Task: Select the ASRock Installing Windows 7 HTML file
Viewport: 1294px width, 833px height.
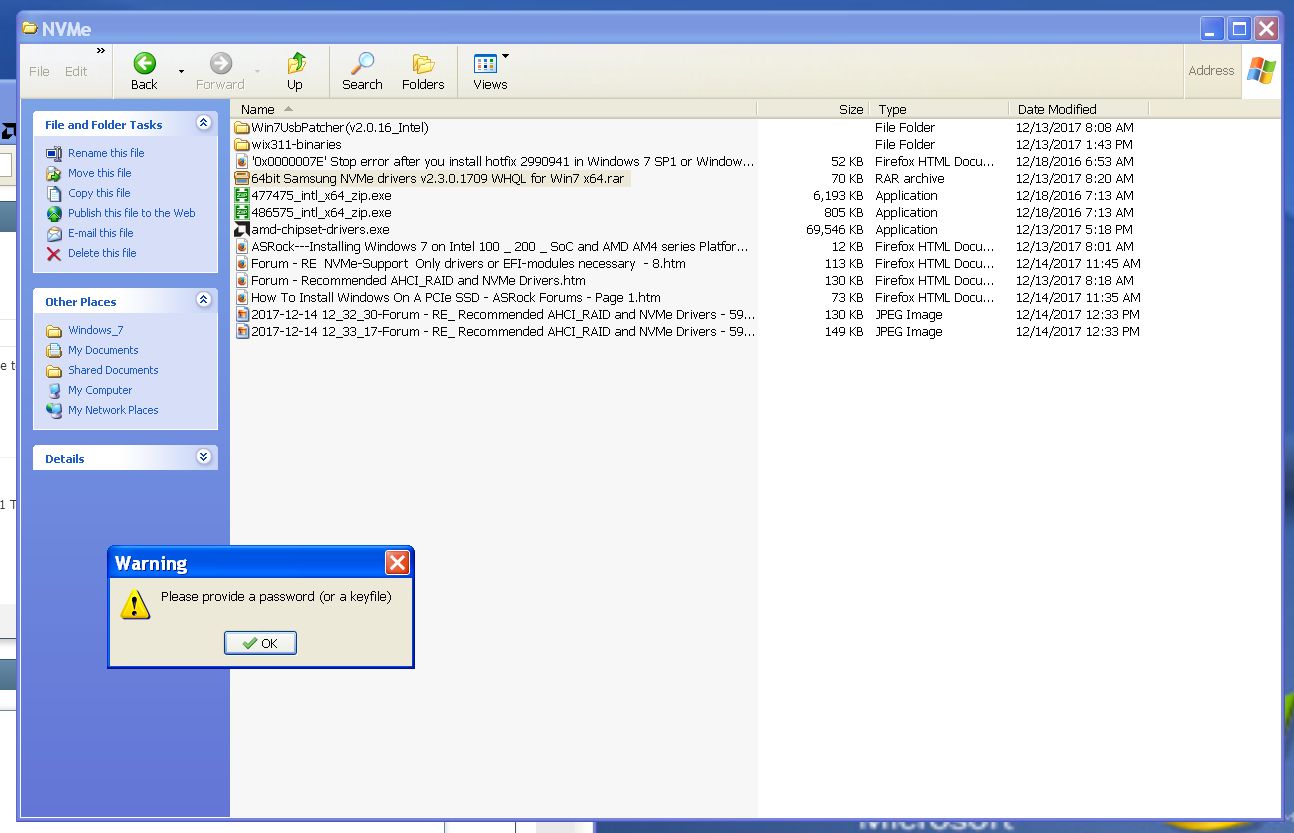Action: coord(500,246)
